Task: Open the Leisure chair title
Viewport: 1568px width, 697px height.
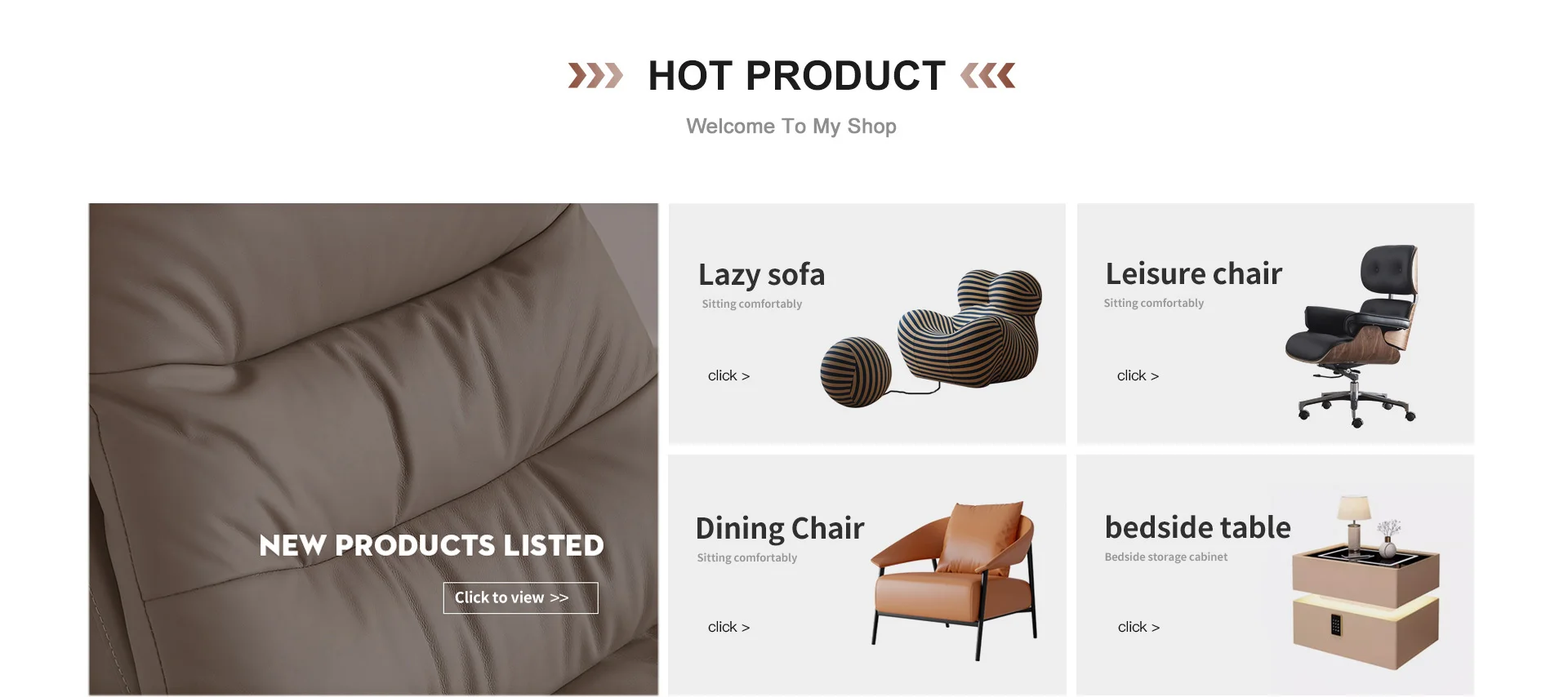Action: click(x=1193, y=273)
